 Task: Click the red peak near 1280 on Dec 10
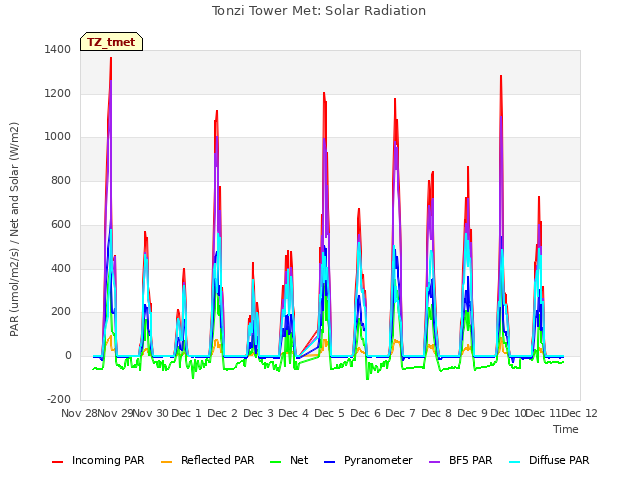click(x=501, y=77)
